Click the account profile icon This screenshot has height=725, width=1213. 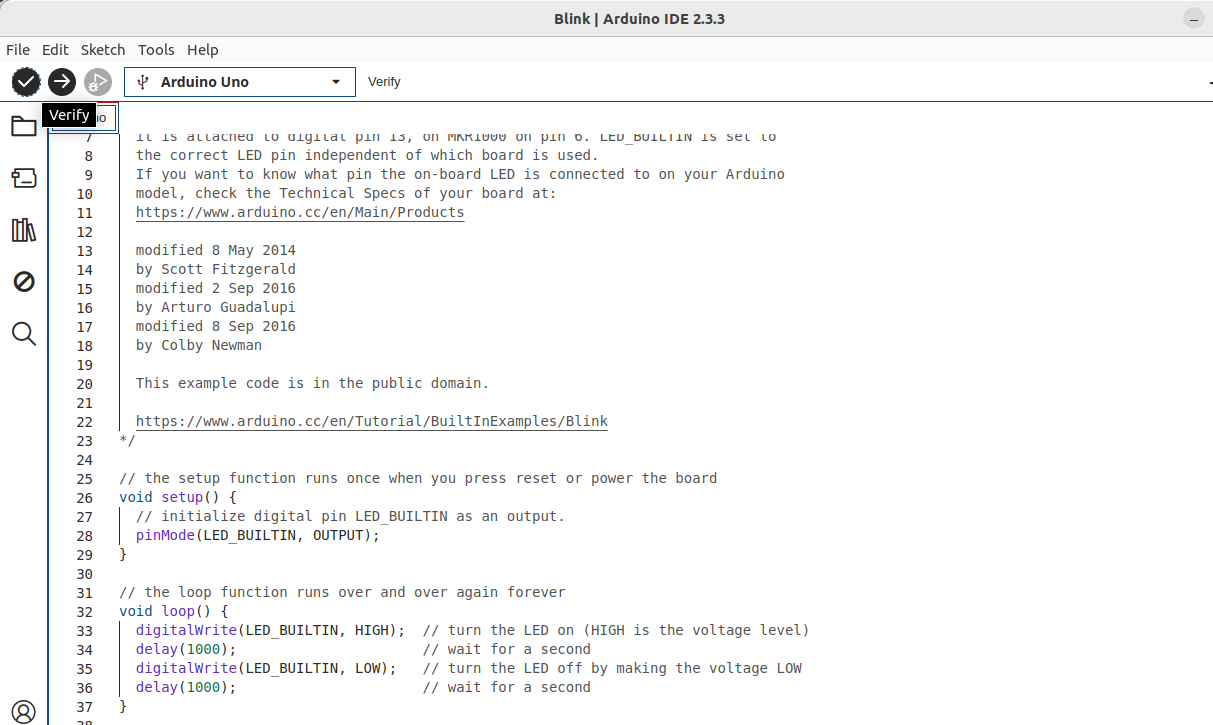tap(24, 712)
